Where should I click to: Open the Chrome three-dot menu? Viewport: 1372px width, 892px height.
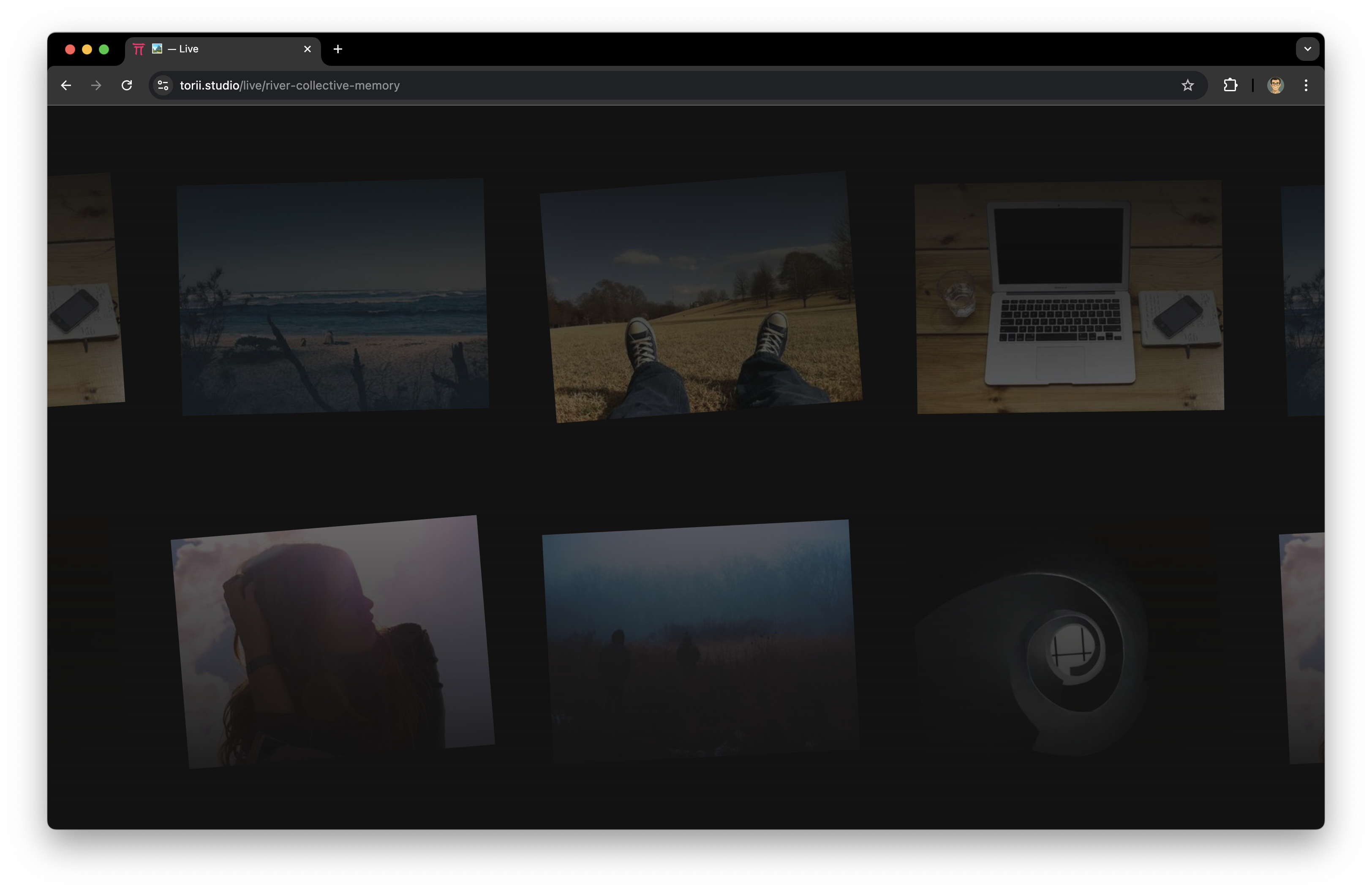pos(1306,85)
